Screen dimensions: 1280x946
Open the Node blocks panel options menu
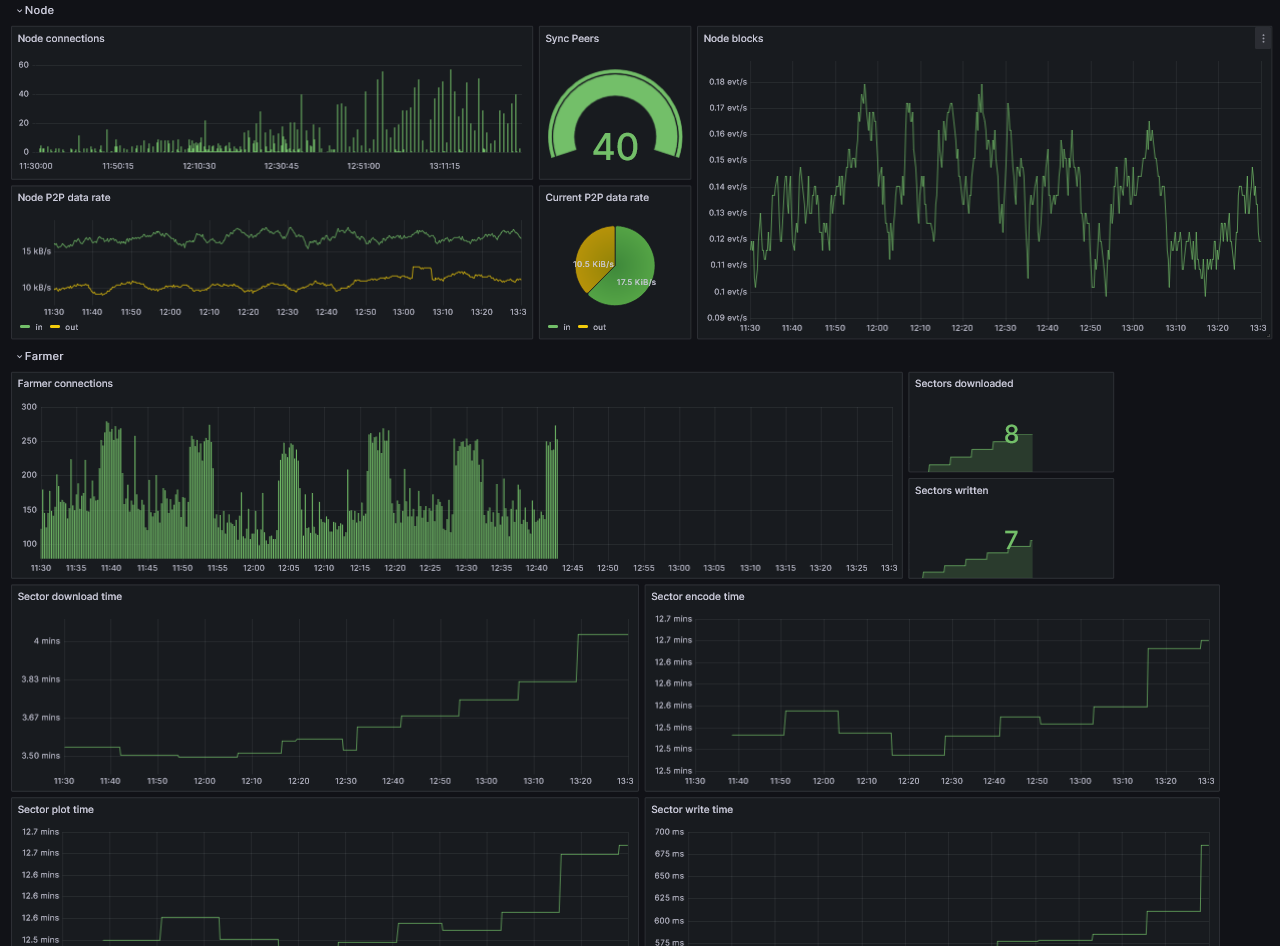click(1263, 38)
